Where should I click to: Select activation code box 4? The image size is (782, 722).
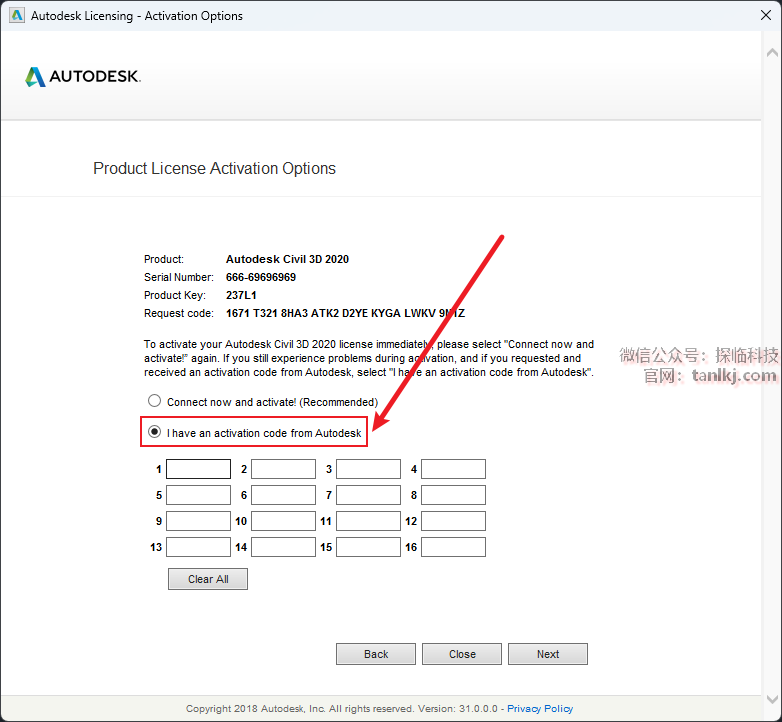[x=453, y=469]
